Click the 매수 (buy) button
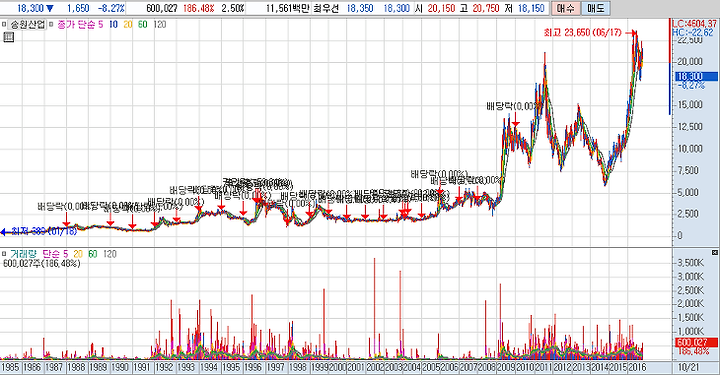The image size is (720, 375). pyautogui.click(x=565, y=8)
